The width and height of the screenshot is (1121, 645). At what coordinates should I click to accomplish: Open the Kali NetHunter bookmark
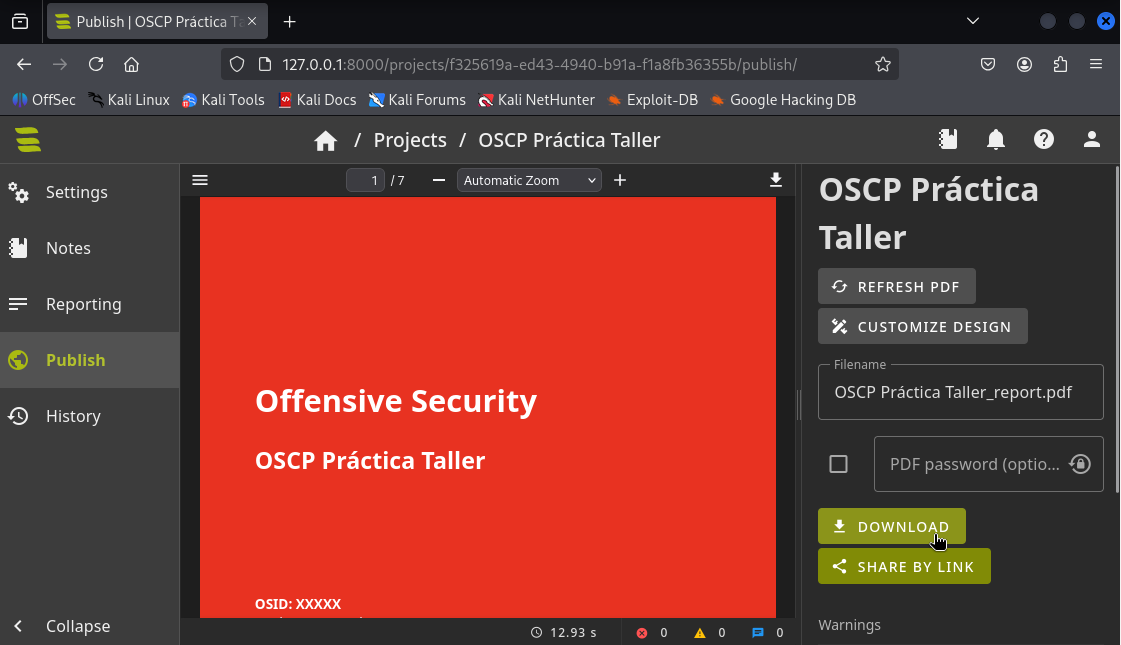point(536,100)
